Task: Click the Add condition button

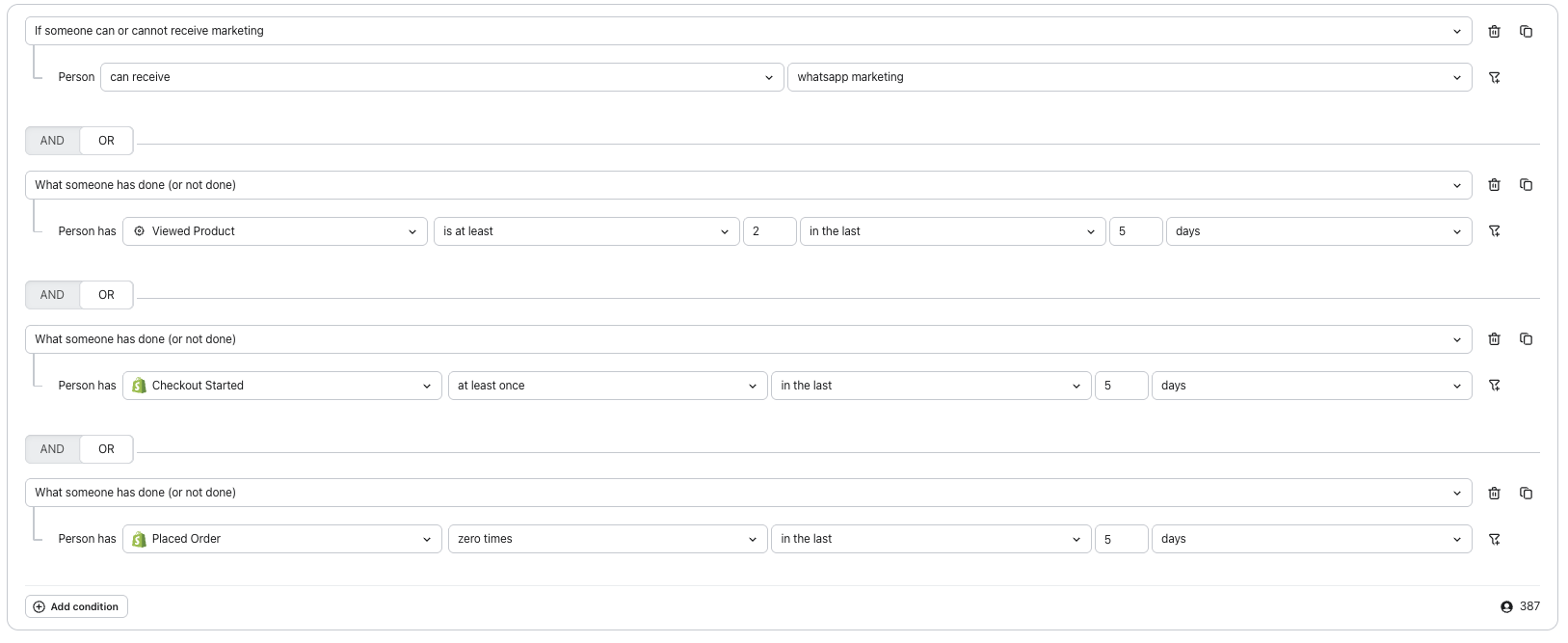Action: coord(76,606)
